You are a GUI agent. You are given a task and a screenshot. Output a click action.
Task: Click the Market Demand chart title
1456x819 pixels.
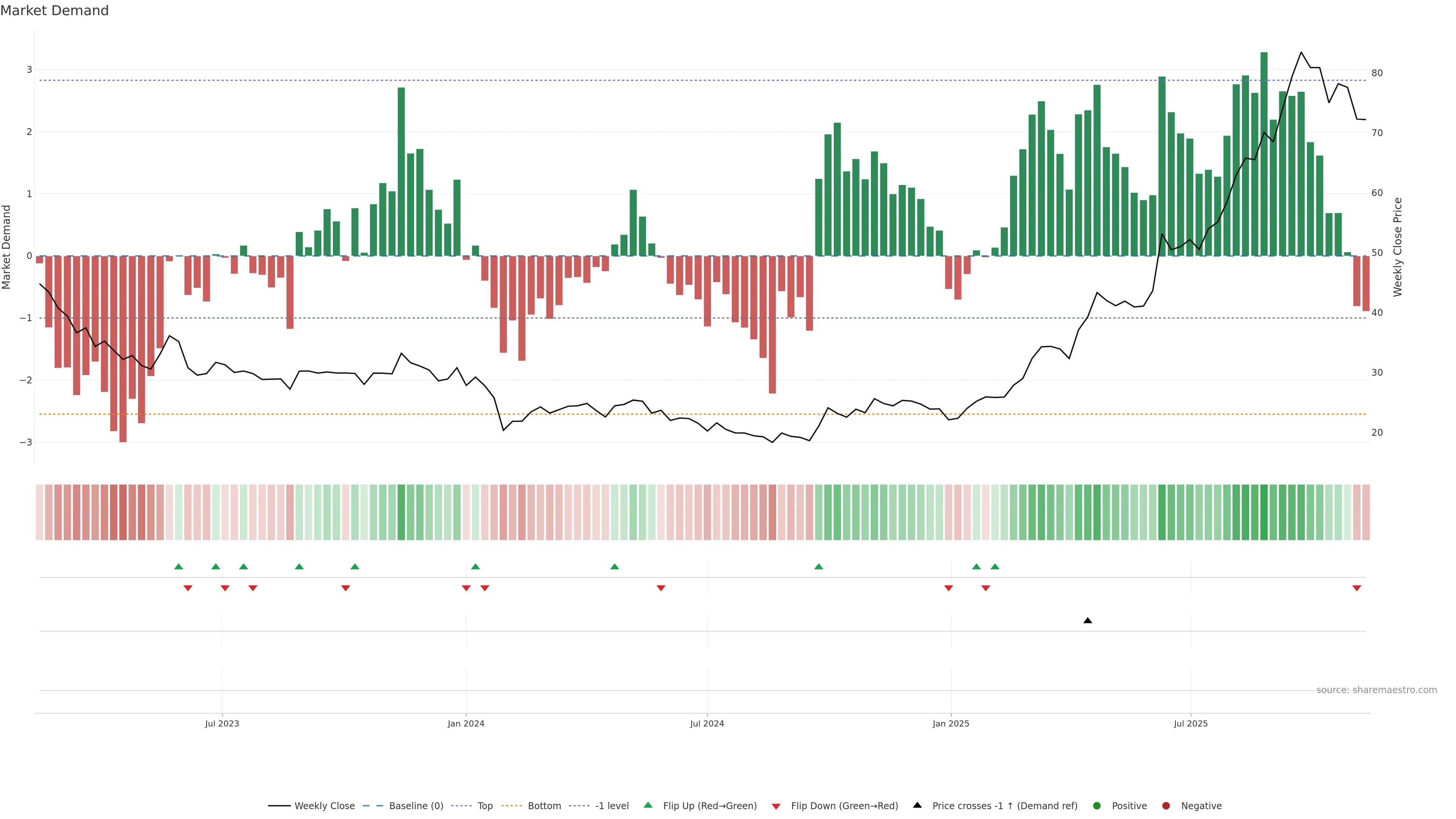[54, 11]
